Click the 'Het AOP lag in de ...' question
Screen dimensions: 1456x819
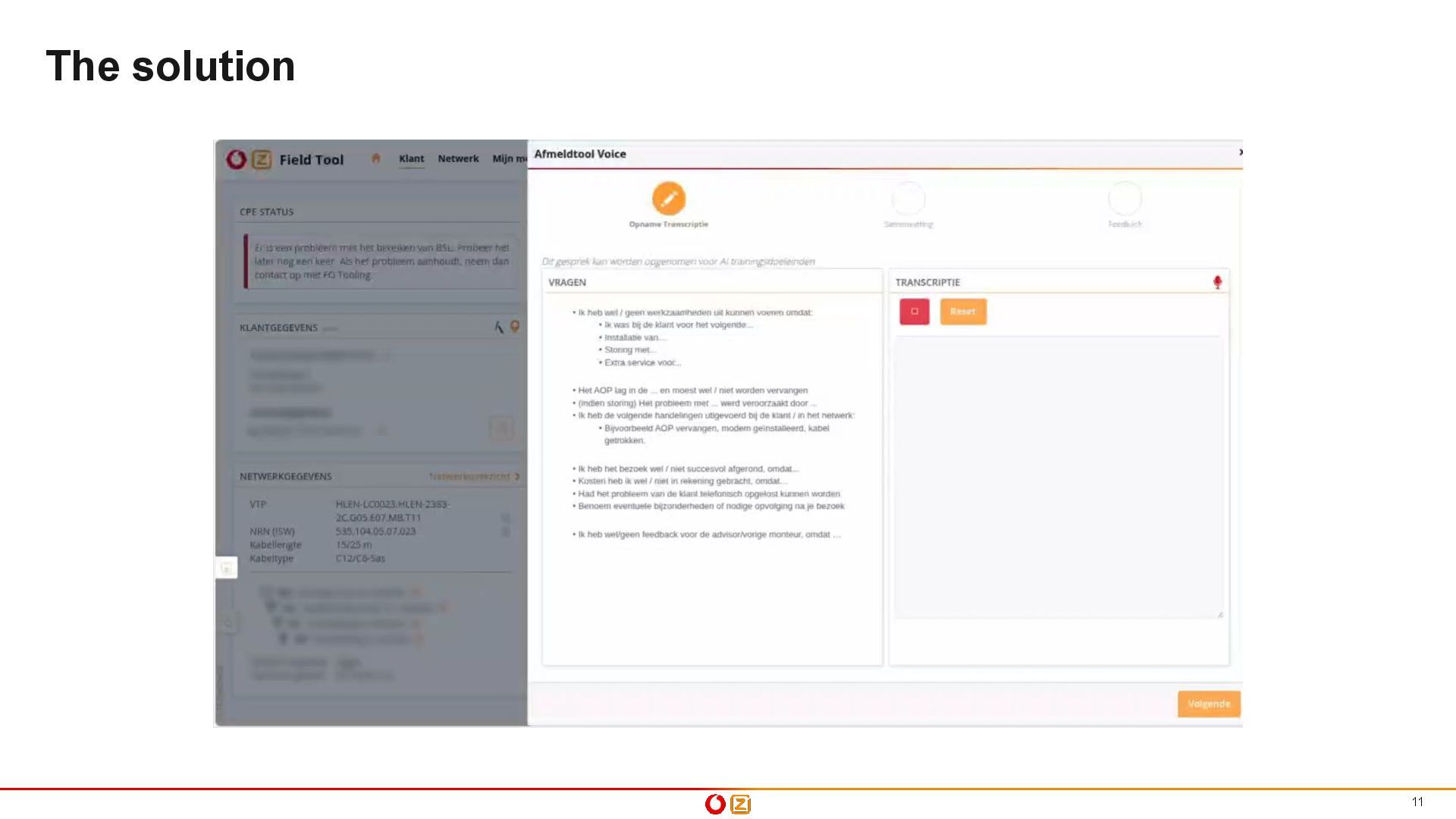[692, 391]
